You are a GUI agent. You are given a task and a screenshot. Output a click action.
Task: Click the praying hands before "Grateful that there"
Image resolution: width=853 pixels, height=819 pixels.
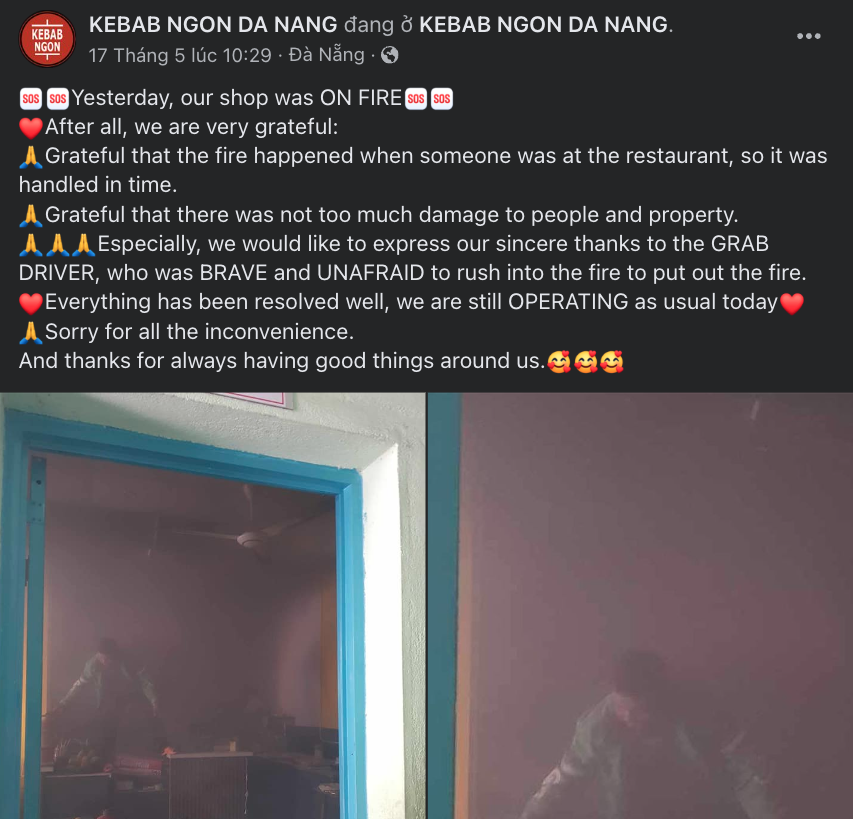30,215
